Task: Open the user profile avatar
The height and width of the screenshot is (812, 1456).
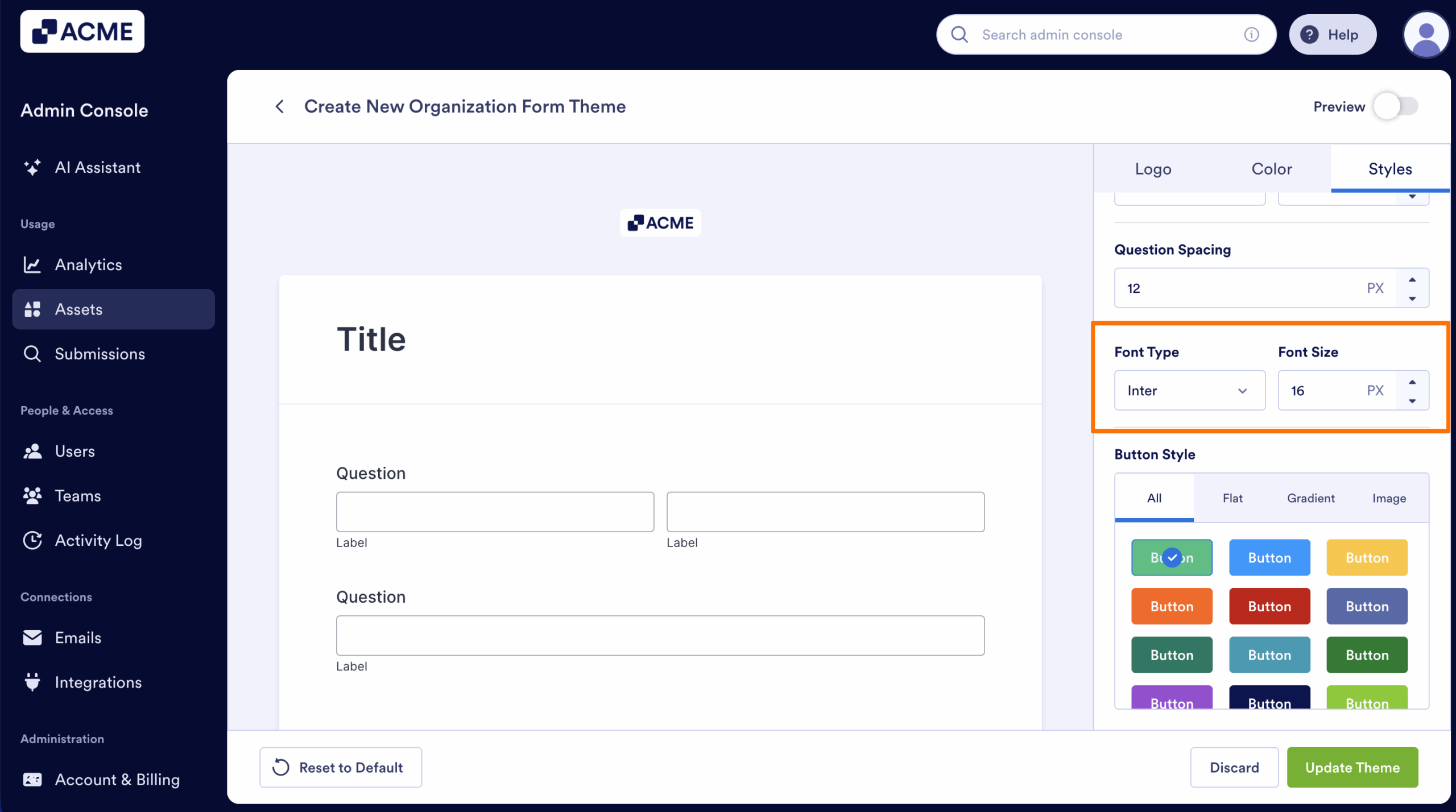Action: point(1426,34)
